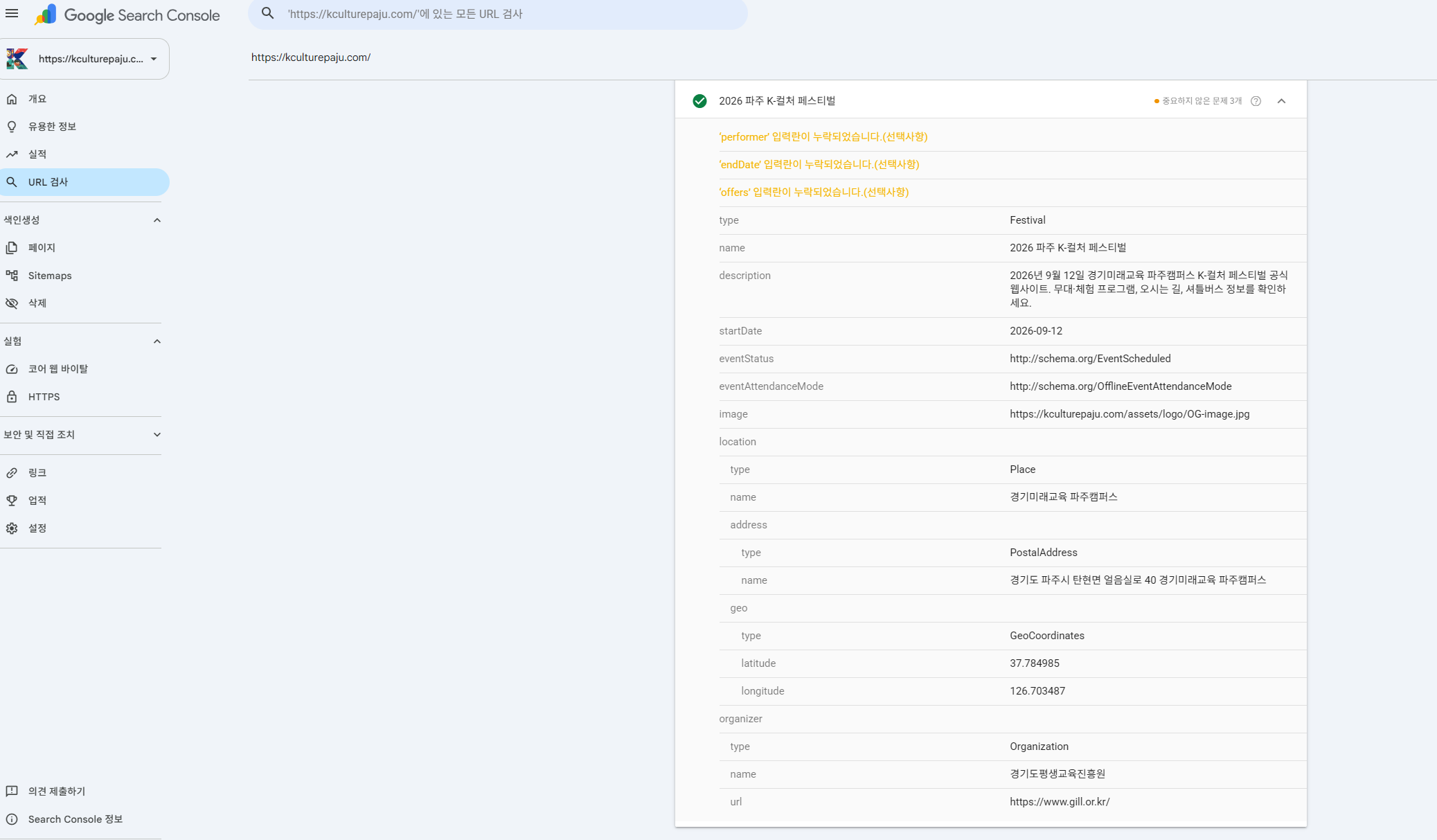Open the Sitemaps report
The image size is (1437, 840).
[x=84, y=276]
